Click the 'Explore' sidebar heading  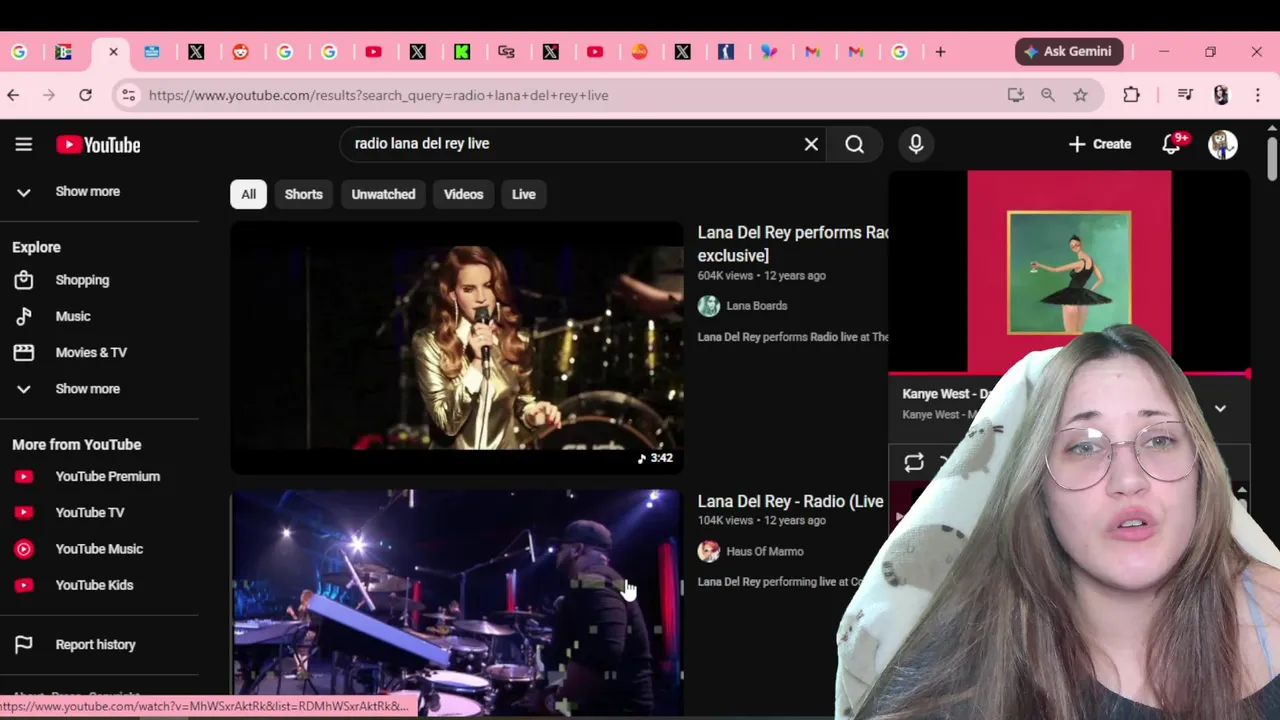[36, 247]
